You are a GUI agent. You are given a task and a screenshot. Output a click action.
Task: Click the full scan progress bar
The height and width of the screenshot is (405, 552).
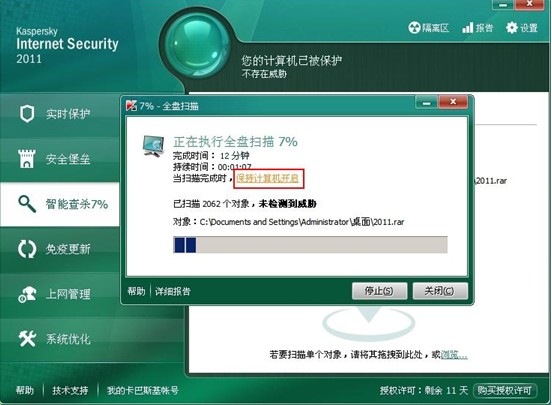310,245
